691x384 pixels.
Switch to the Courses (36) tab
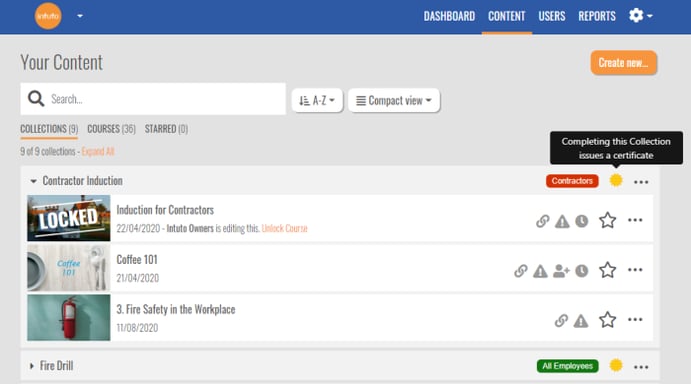pos(111,129)
